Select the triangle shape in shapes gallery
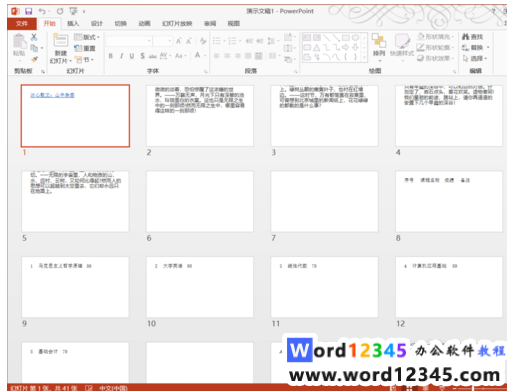The image size is (510, 391). pyautogui.click(x=317, y=47)
